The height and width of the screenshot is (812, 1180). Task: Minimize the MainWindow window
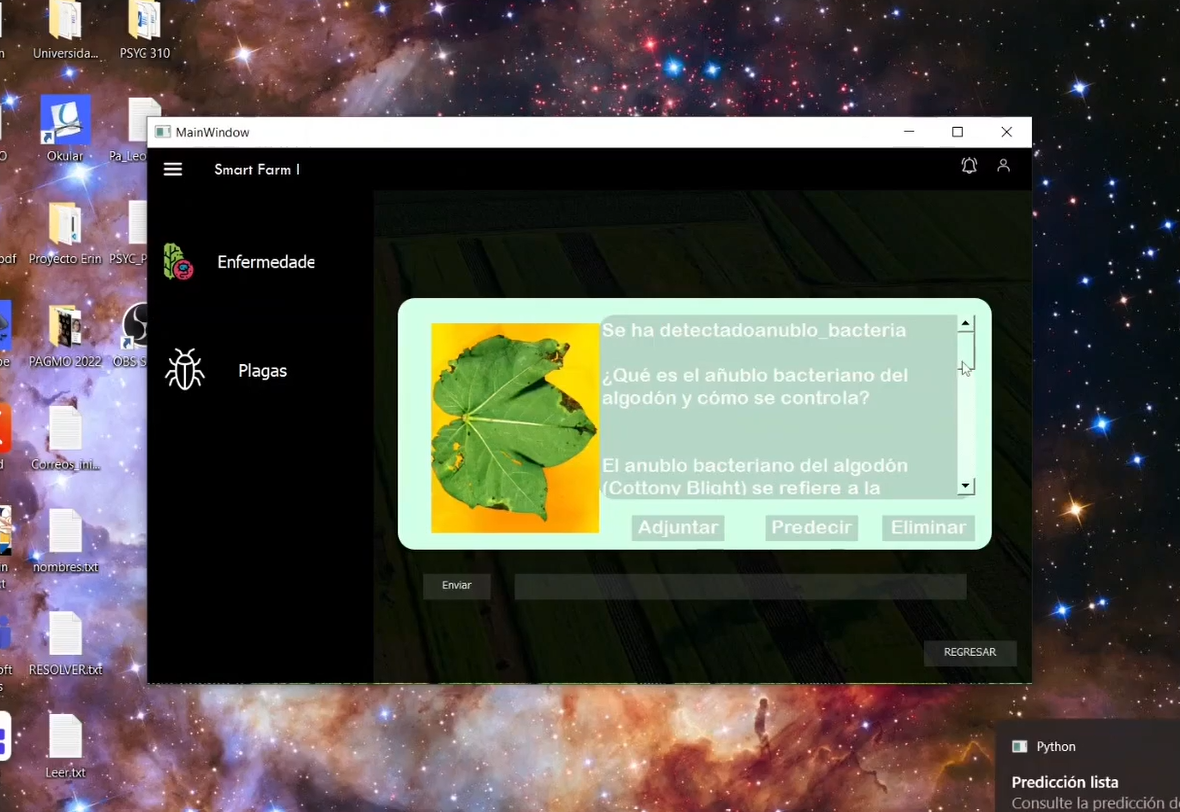click(x=909, y=132)
